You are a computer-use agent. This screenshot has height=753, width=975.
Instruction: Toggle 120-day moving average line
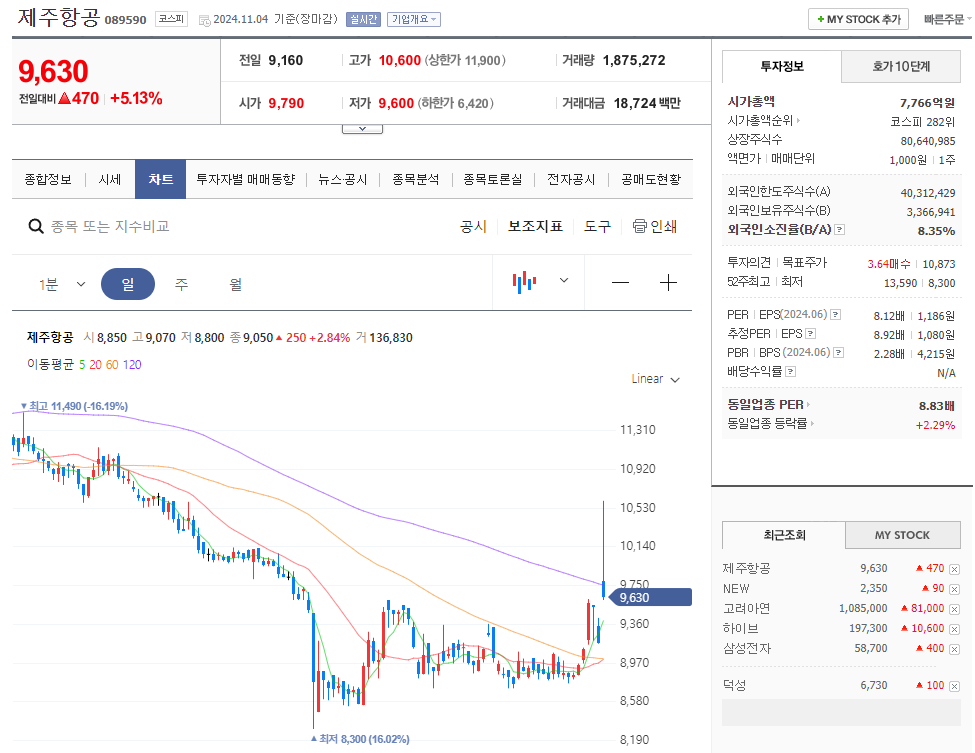point(132,365)
